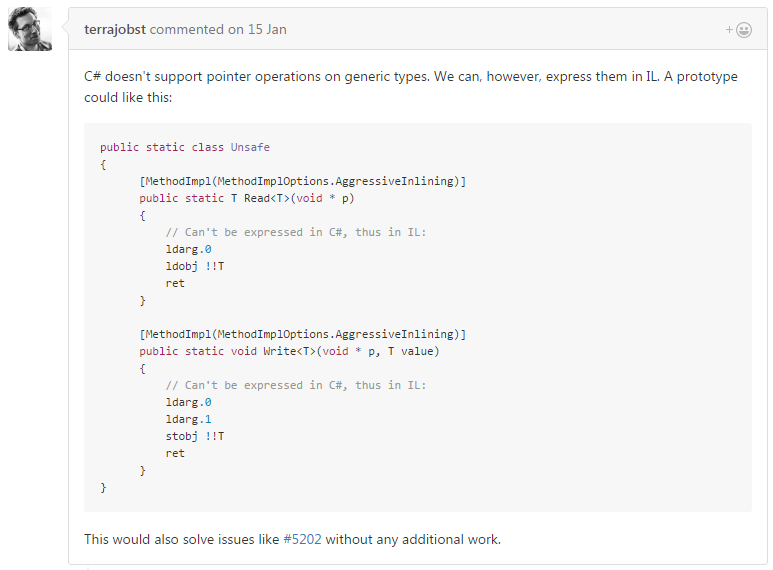Open the add reaction smiley icon
Image resolution: width=773 pixels, height=570 pixels.
tap(743, 30)
